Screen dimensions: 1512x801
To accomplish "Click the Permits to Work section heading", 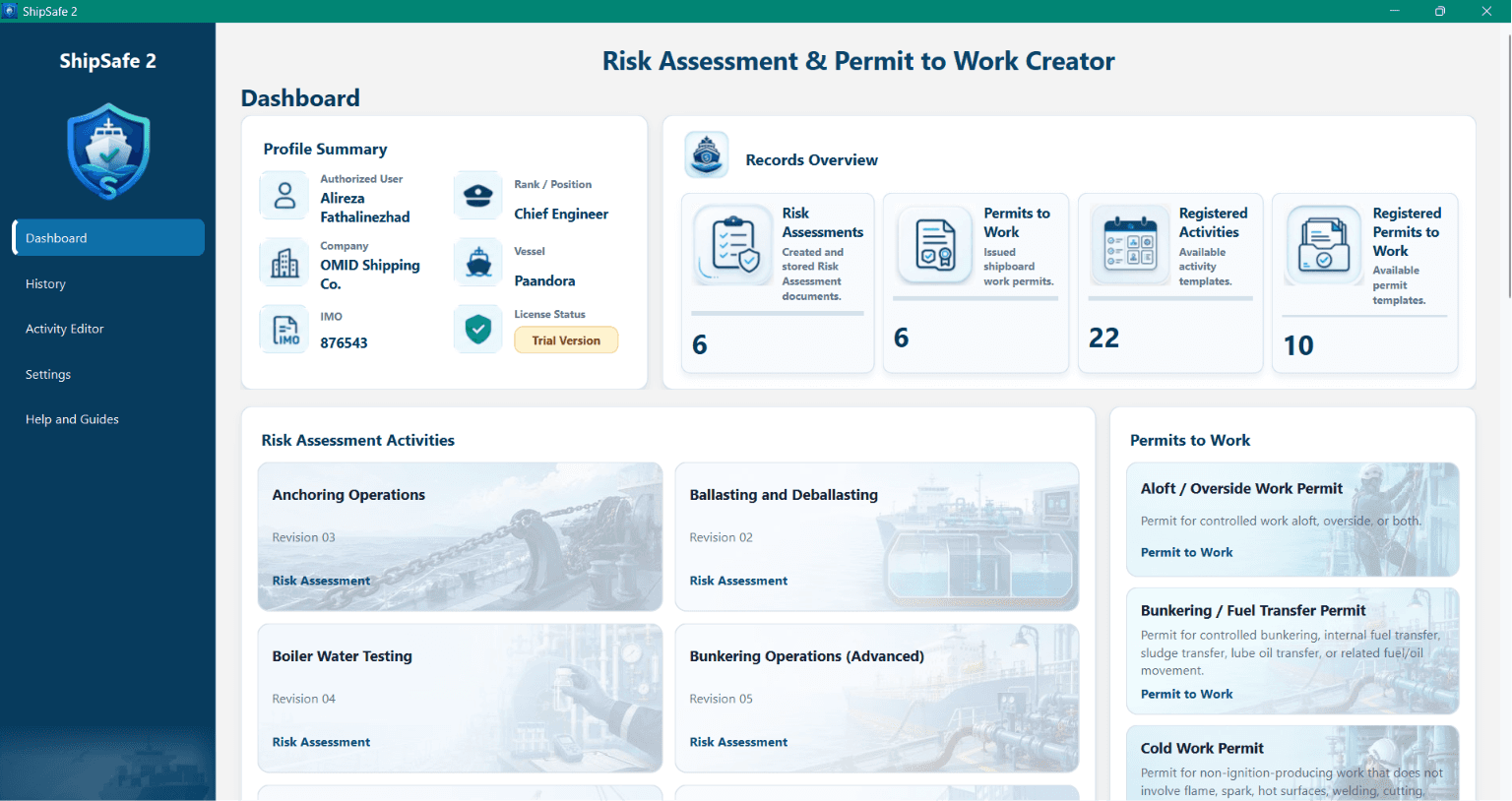I will tap(1189, 441).
